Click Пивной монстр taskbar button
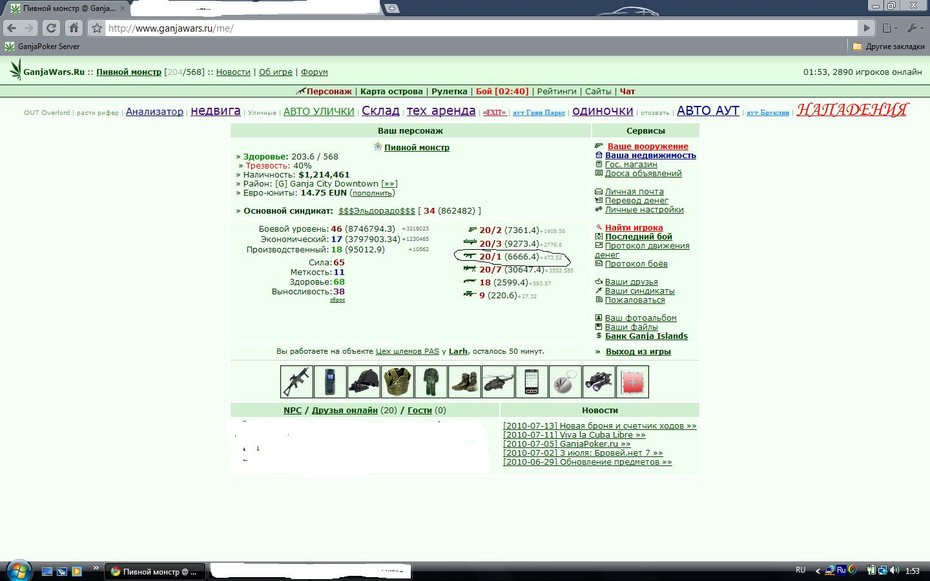 click(x=155, y=572)
